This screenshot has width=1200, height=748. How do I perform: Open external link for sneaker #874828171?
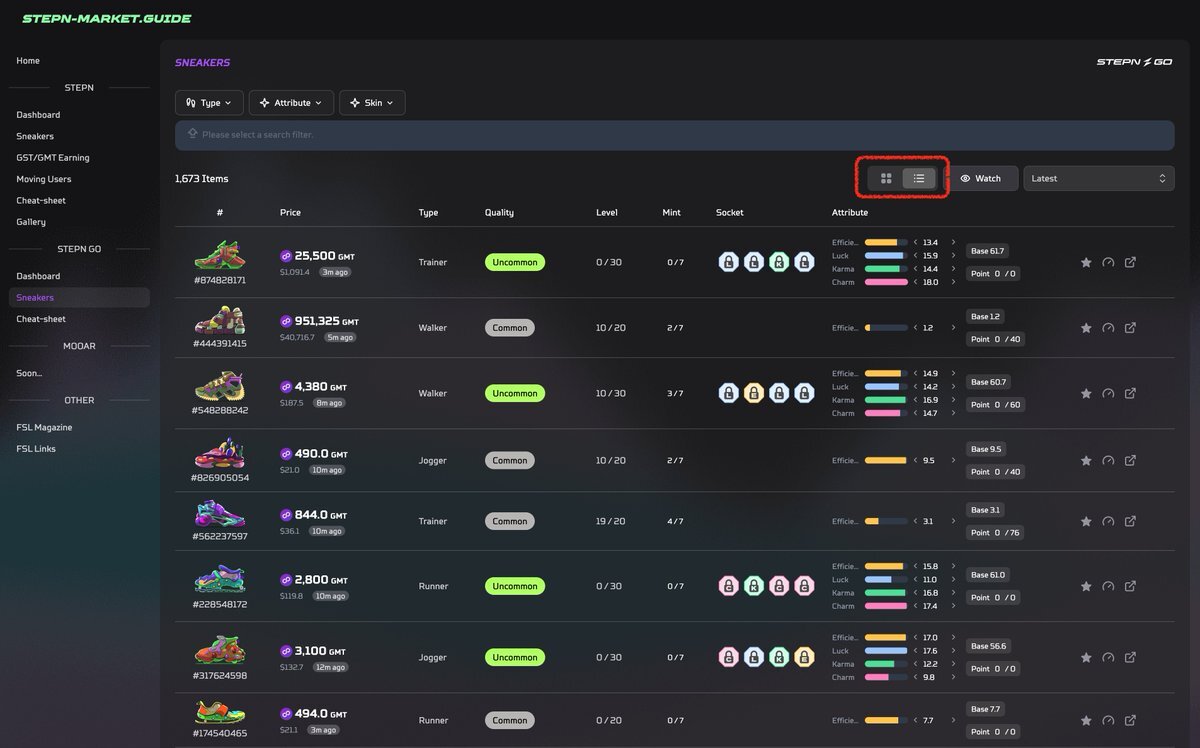1130,262
